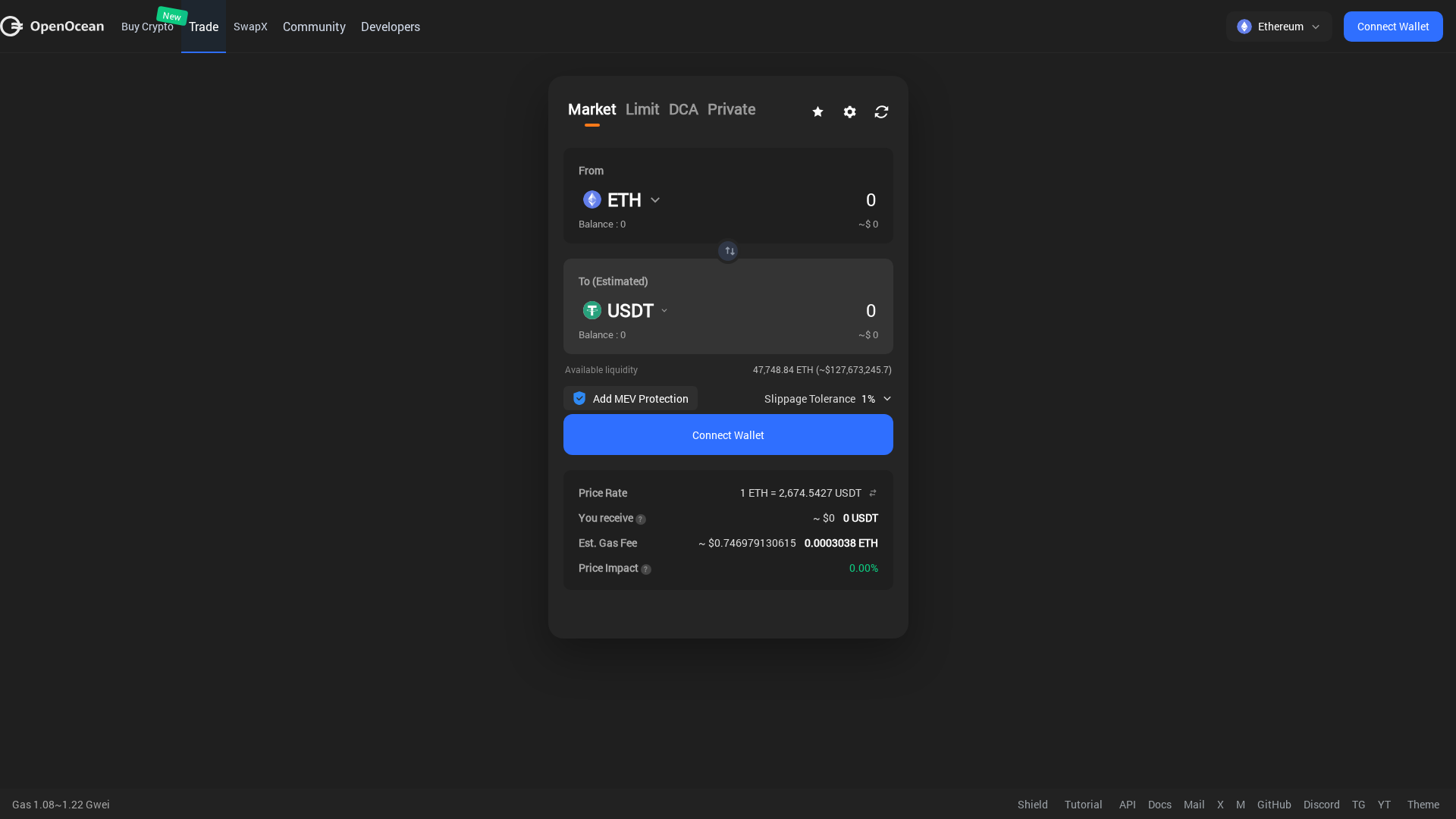Click the available liquidity 47,748.84 ETH value
This screenshot has height=819, width=1456.
coord(822,370)
